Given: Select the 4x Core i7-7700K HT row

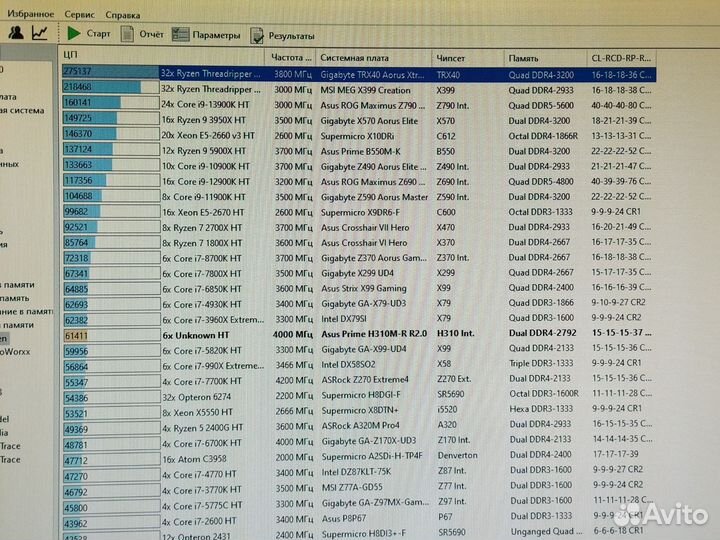Looking at the screenshot, I should (359, 381).
